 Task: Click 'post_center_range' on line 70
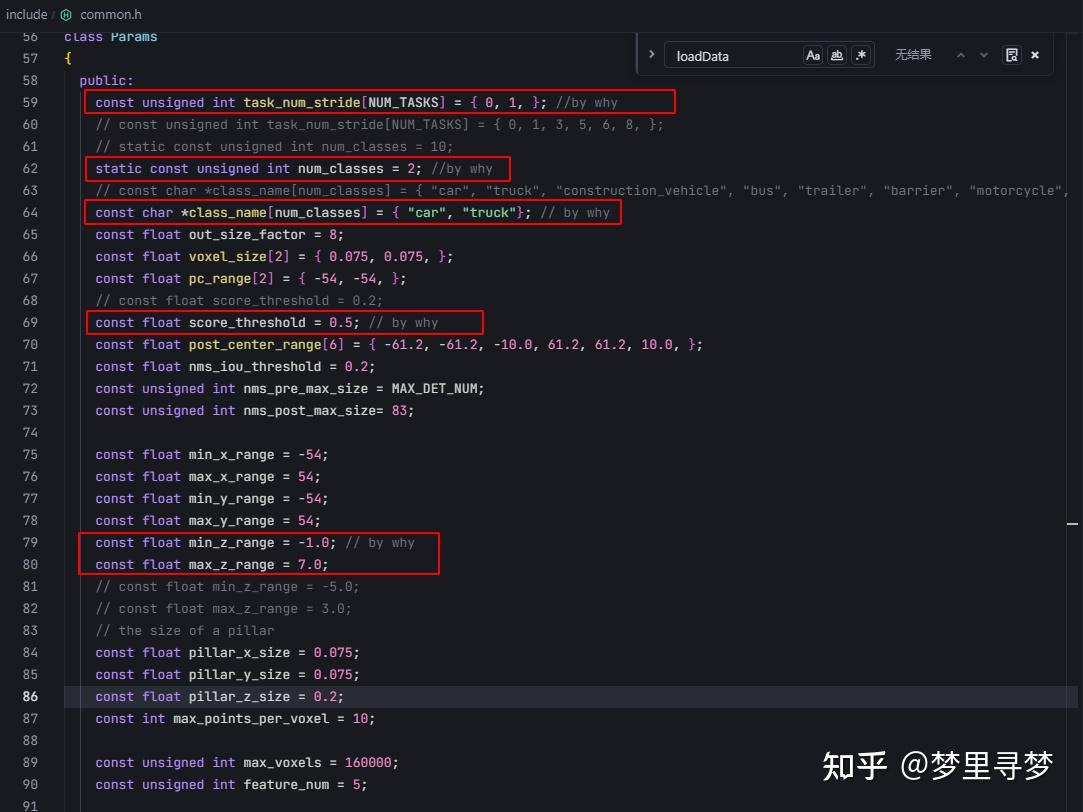coord(255,345)
